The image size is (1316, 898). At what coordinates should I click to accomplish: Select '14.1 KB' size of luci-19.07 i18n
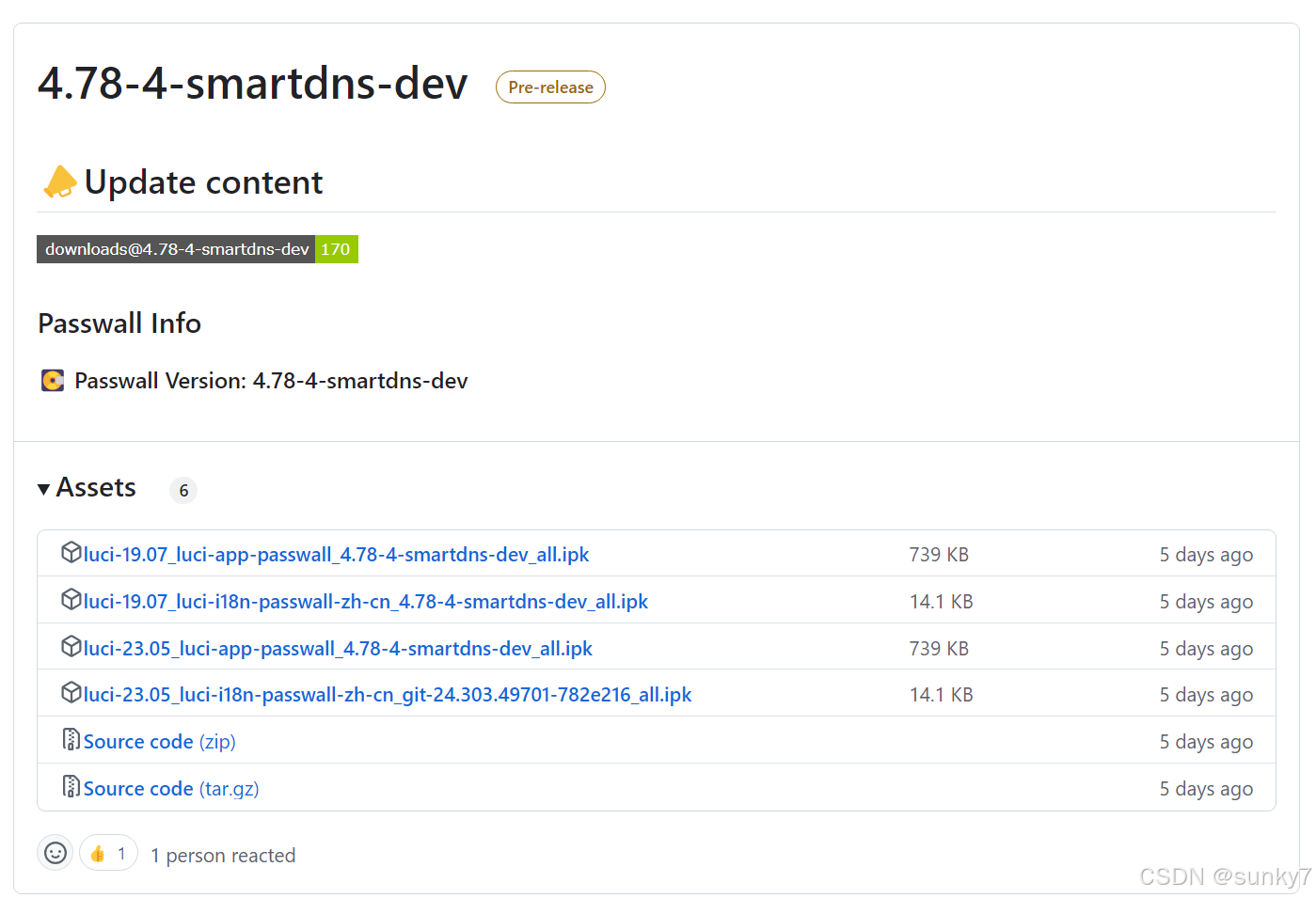[x=942, y=602]
